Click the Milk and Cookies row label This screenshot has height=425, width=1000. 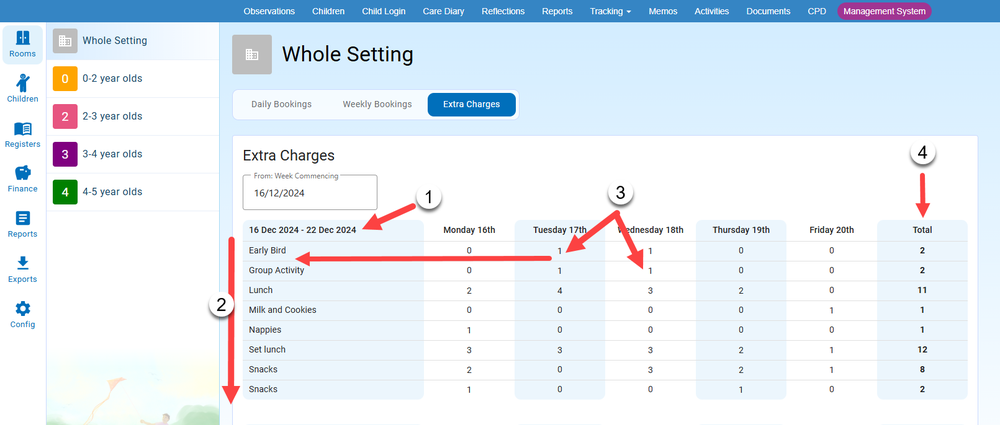coord(283,310)
